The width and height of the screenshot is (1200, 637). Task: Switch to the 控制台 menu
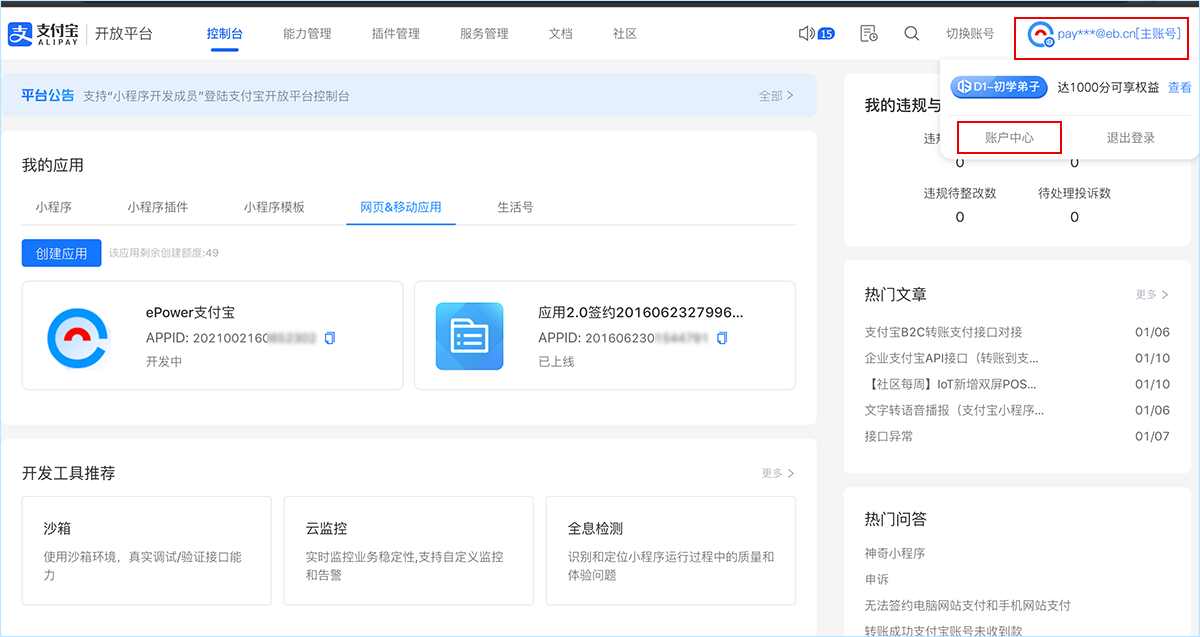225,34
